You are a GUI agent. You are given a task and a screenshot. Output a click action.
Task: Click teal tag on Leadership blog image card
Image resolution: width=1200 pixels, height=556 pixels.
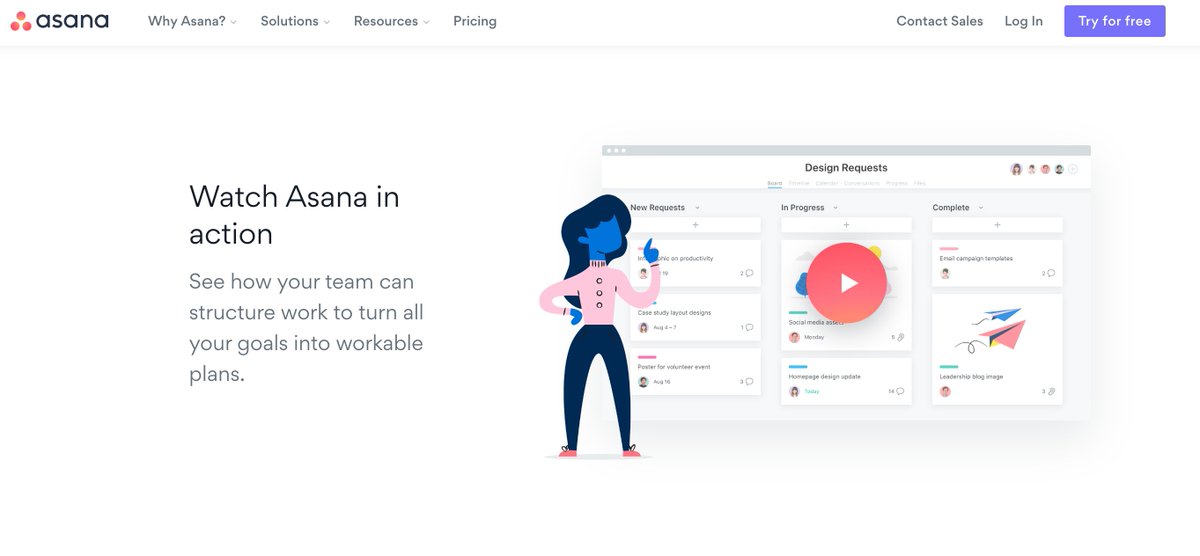coord(949,367)
